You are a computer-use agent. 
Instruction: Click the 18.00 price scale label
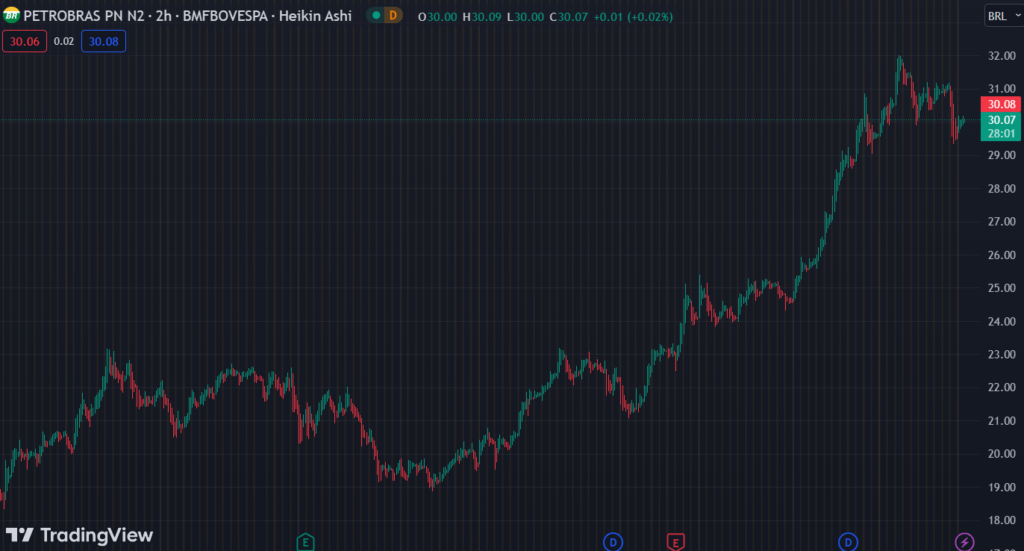coord(1002,520)
